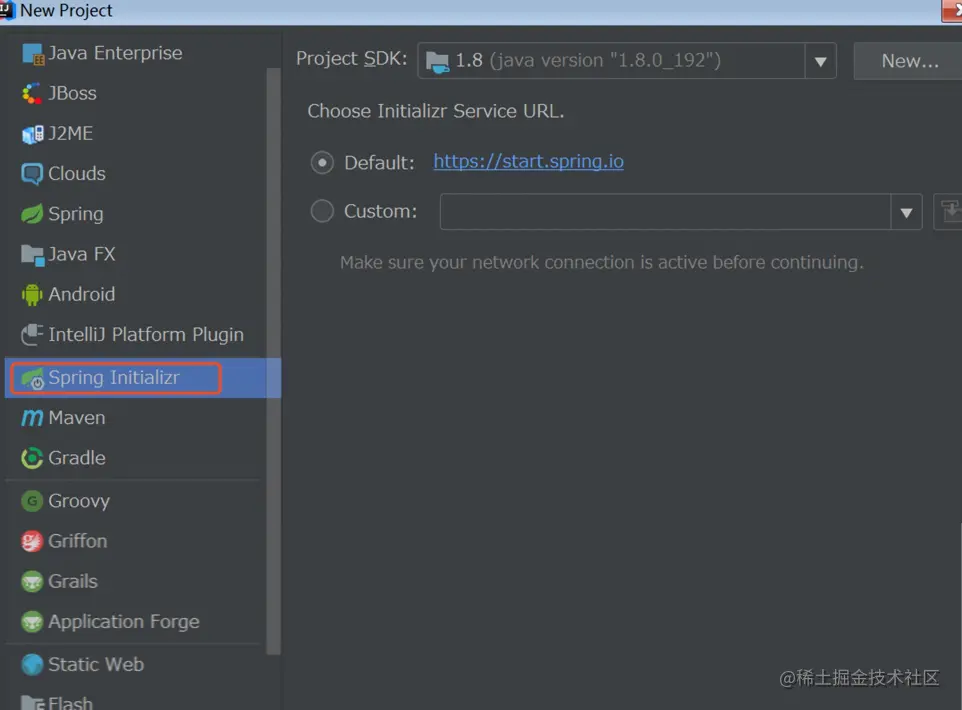The image size is (962, 710).
Task: Click the JBoss colorful icon
Action: click(32, 93)
